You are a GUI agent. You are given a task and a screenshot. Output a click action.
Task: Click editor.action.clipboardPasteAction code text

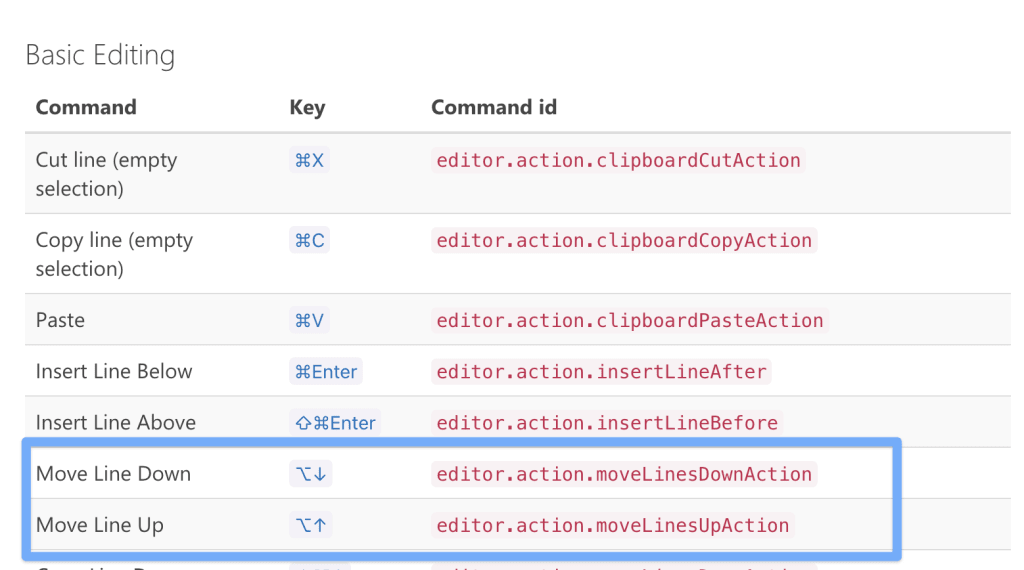coord(630,320)
